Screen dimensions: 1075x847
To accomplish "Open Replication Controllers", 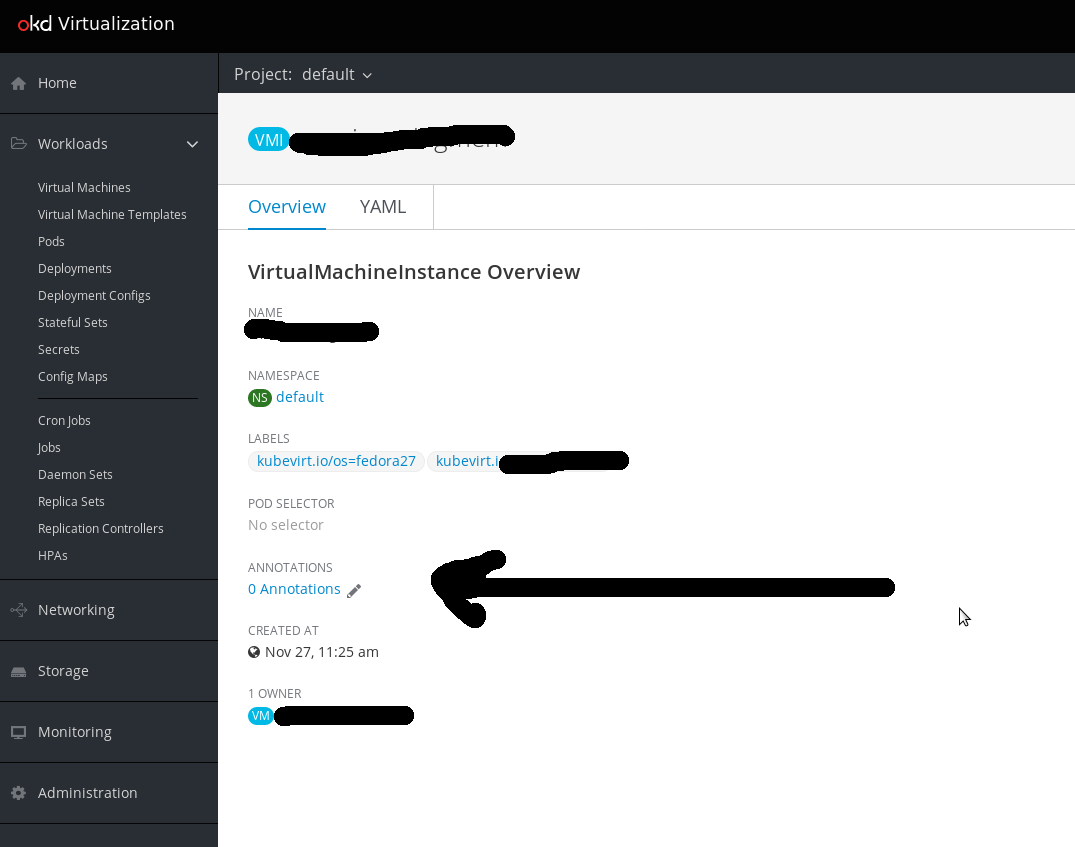I will (x=101, y=529).
